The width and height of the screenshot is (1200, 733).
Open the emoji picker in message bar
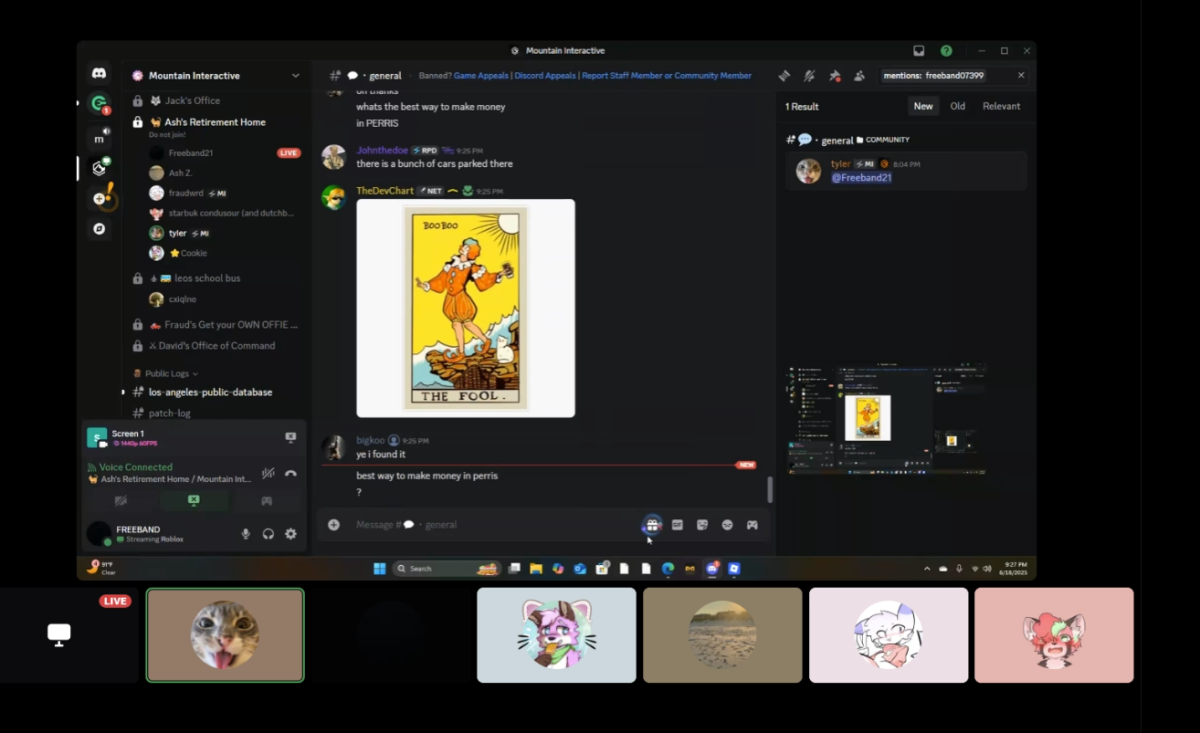pos(727,525)
